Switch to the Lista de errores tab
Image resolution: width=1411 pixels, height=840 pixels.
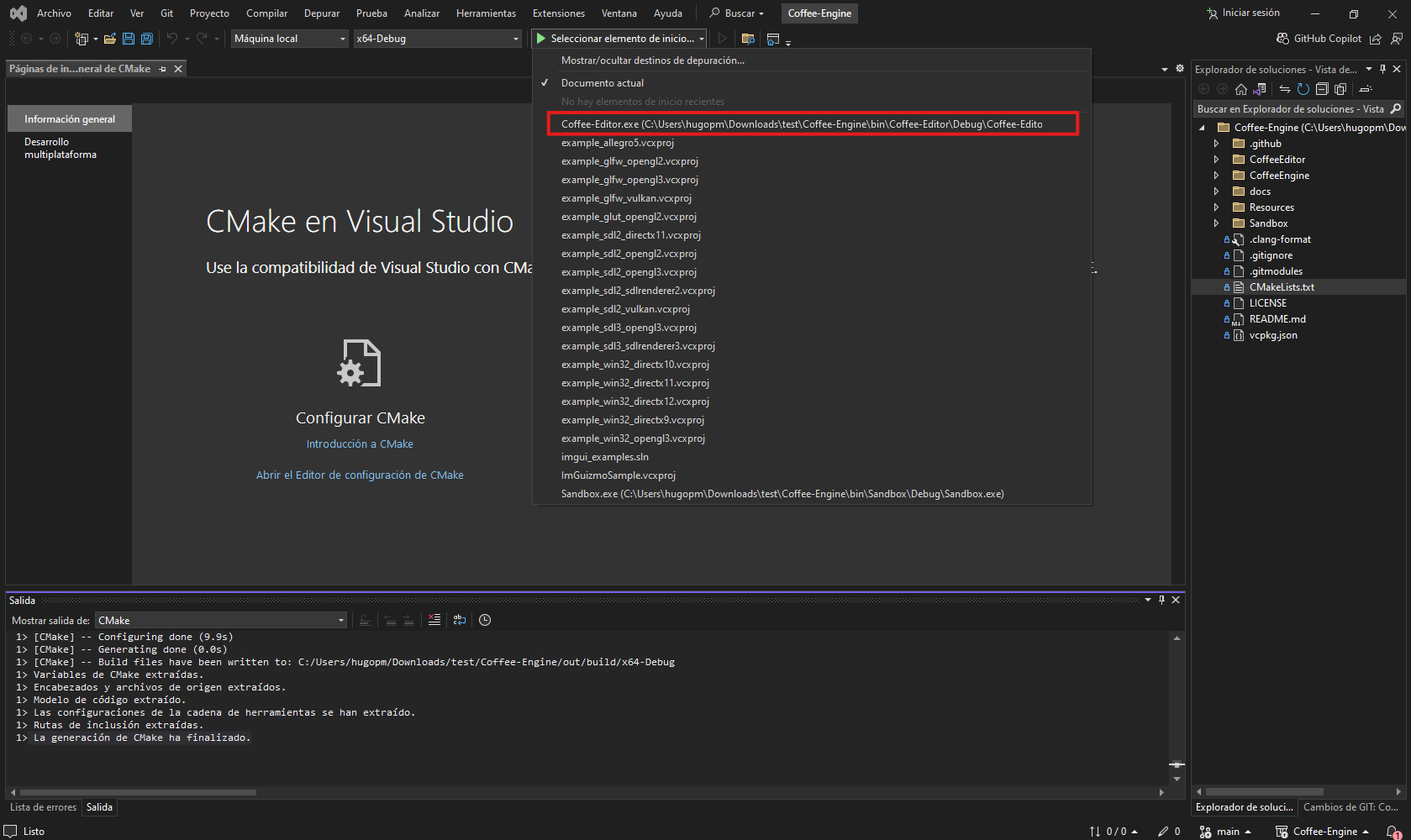pos(43,807)
